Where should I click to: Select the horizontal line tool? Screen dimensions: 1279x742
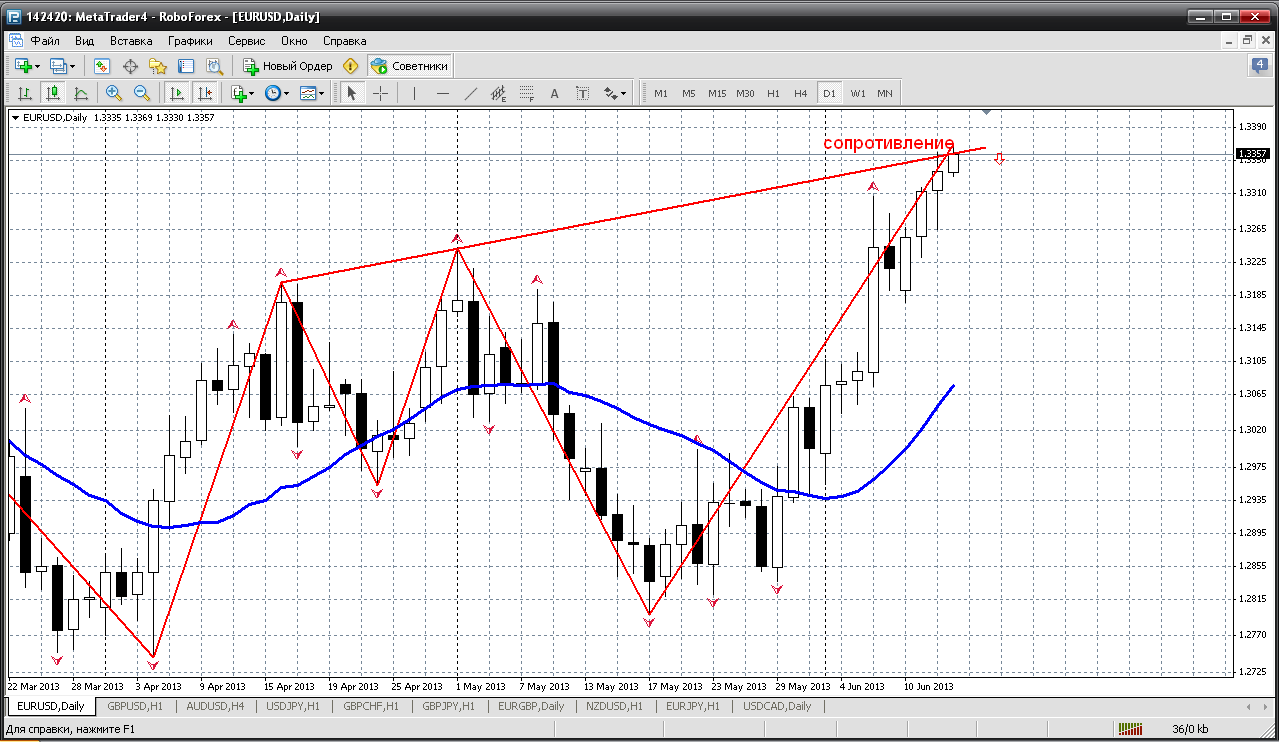click(443, 93)
